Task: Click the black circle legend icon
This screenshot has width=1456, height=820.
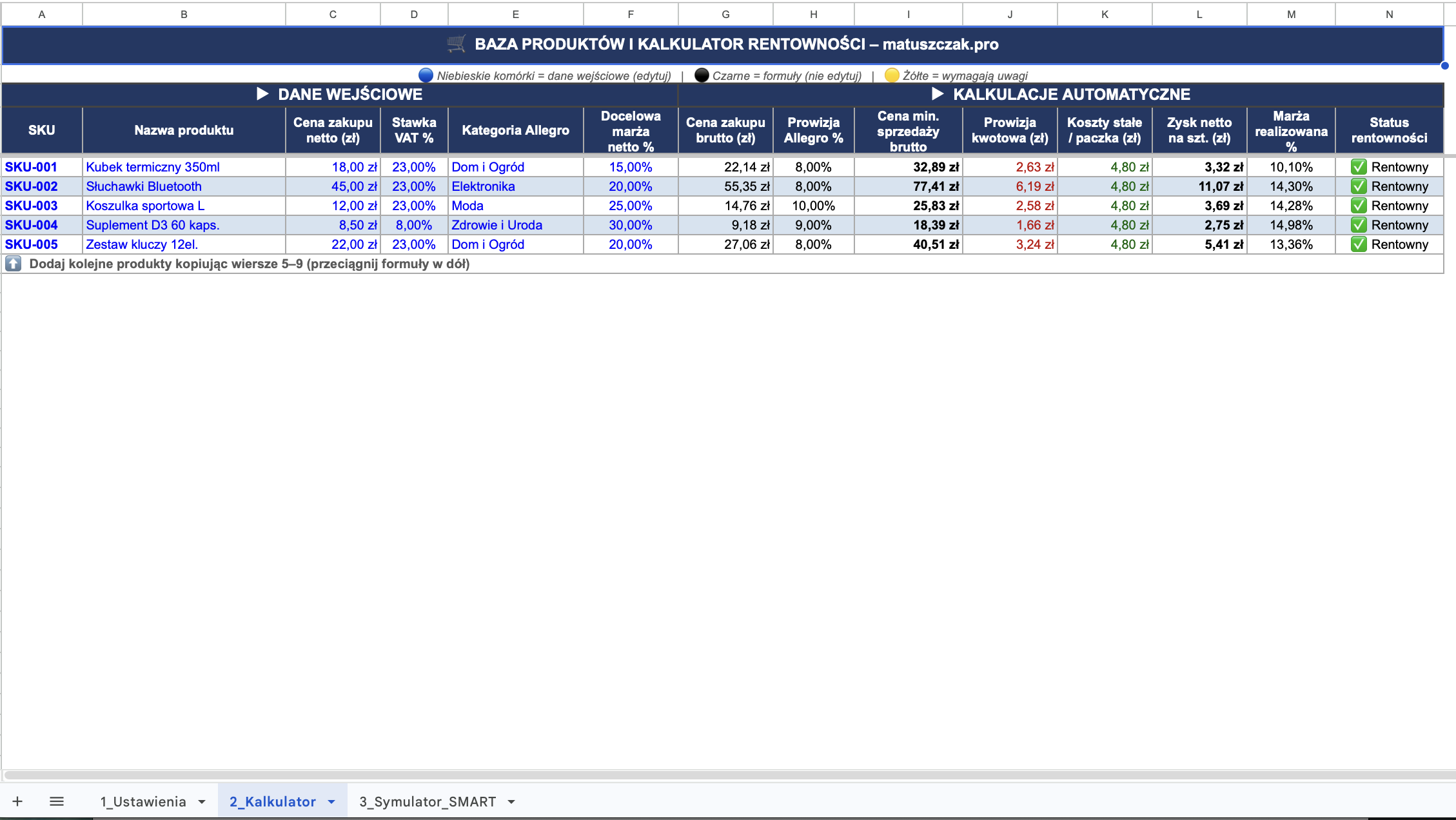Action: (x=702, y=75)
